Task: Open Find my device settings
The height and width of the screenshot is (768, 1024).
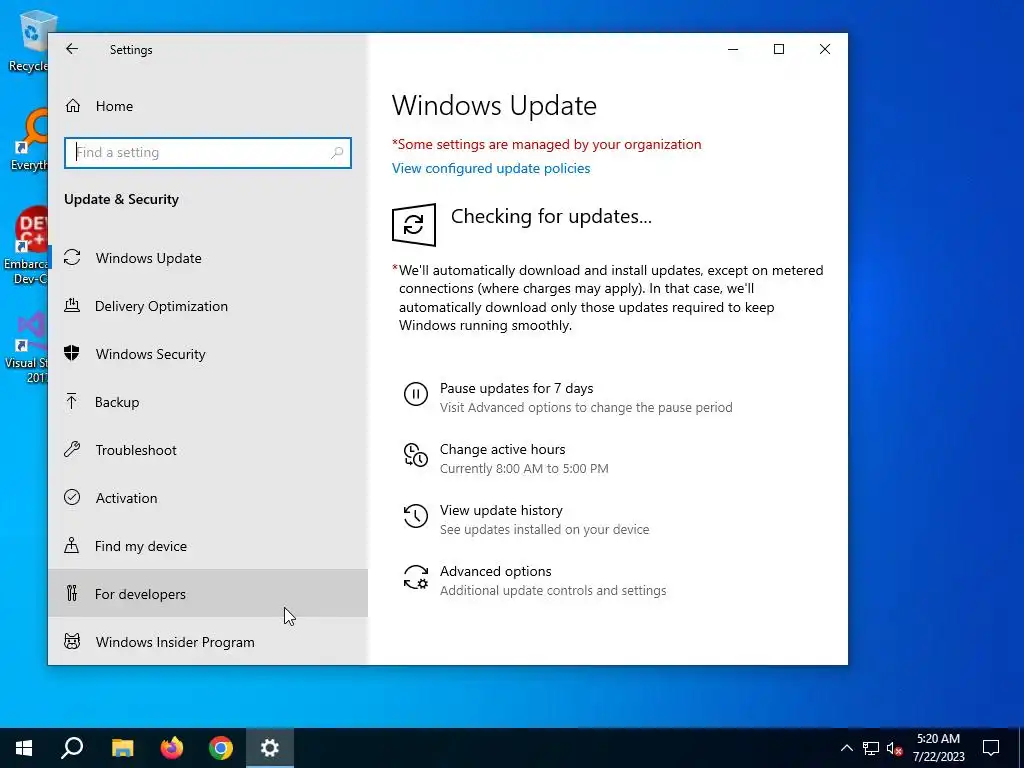Action: pos(208,546)
